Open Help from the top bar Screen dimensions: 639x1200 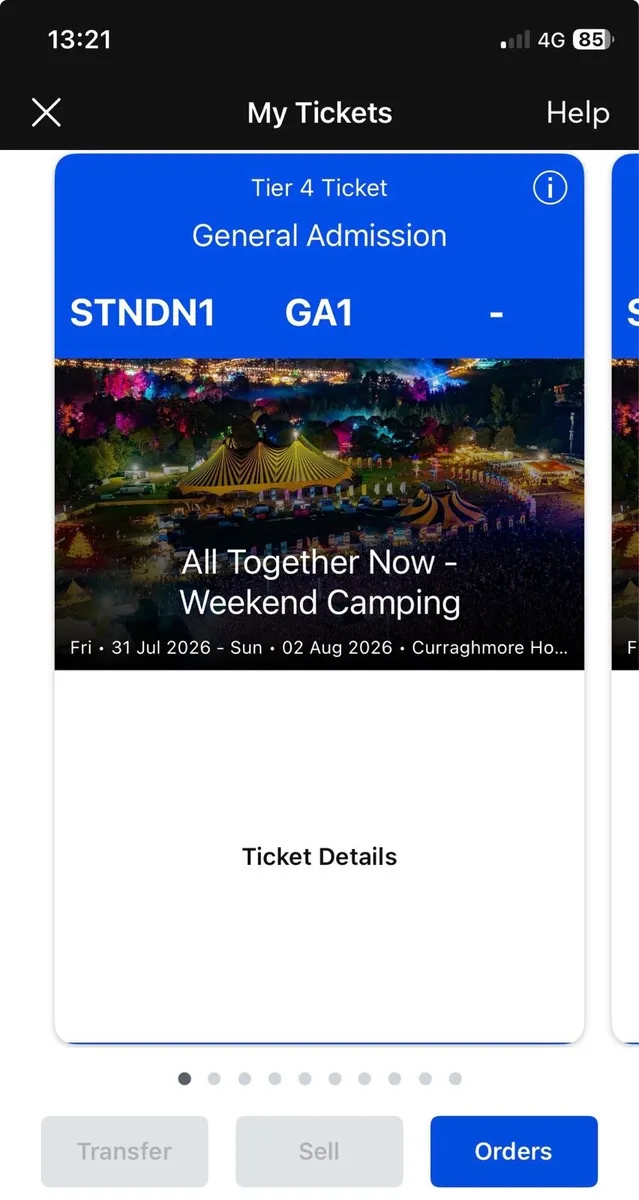[577, 113]
